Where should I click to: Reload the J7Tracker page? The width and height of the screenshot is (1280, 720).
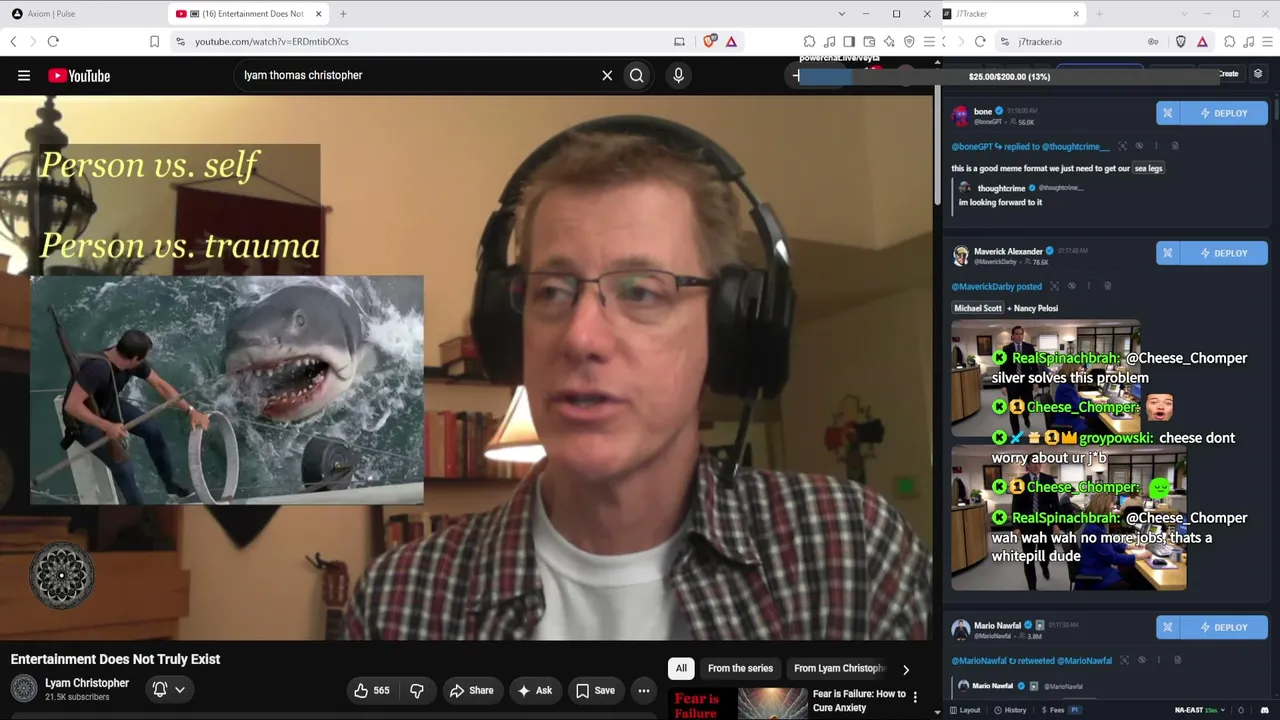pyautogui.click(x=980, y=41)
